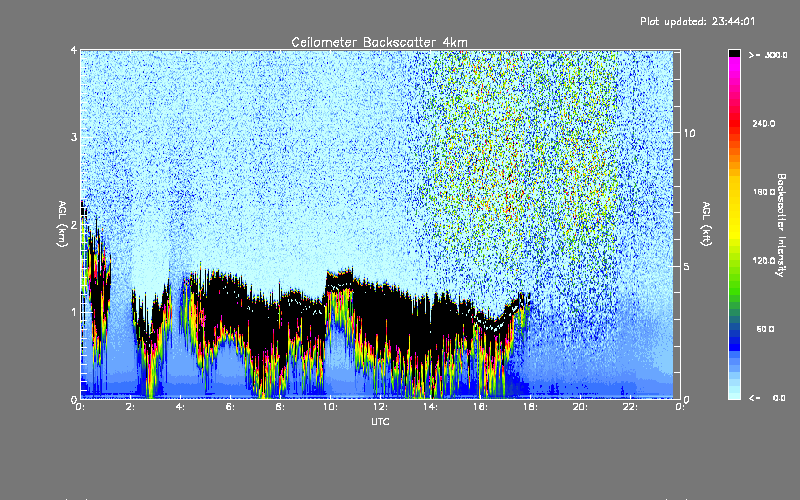
Task: Click the left 'AGL (km)' axis label
Action: pyautogui.click(x=62, y=224)
